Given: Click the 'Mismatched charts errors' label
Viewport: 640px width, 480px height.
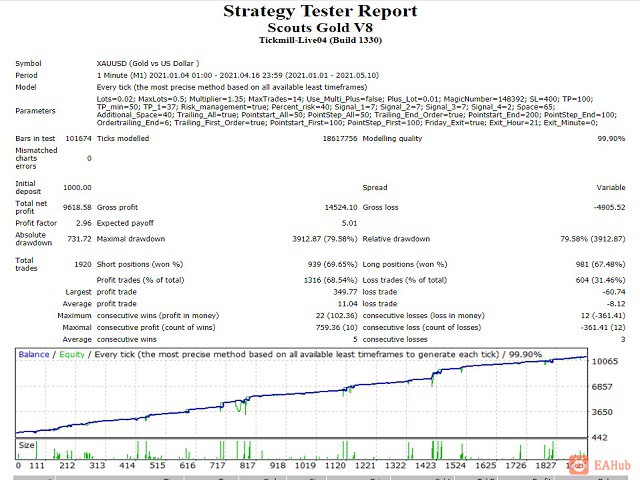Looking at the screenshot, I should pyautogui.click(x=36, y=158).
